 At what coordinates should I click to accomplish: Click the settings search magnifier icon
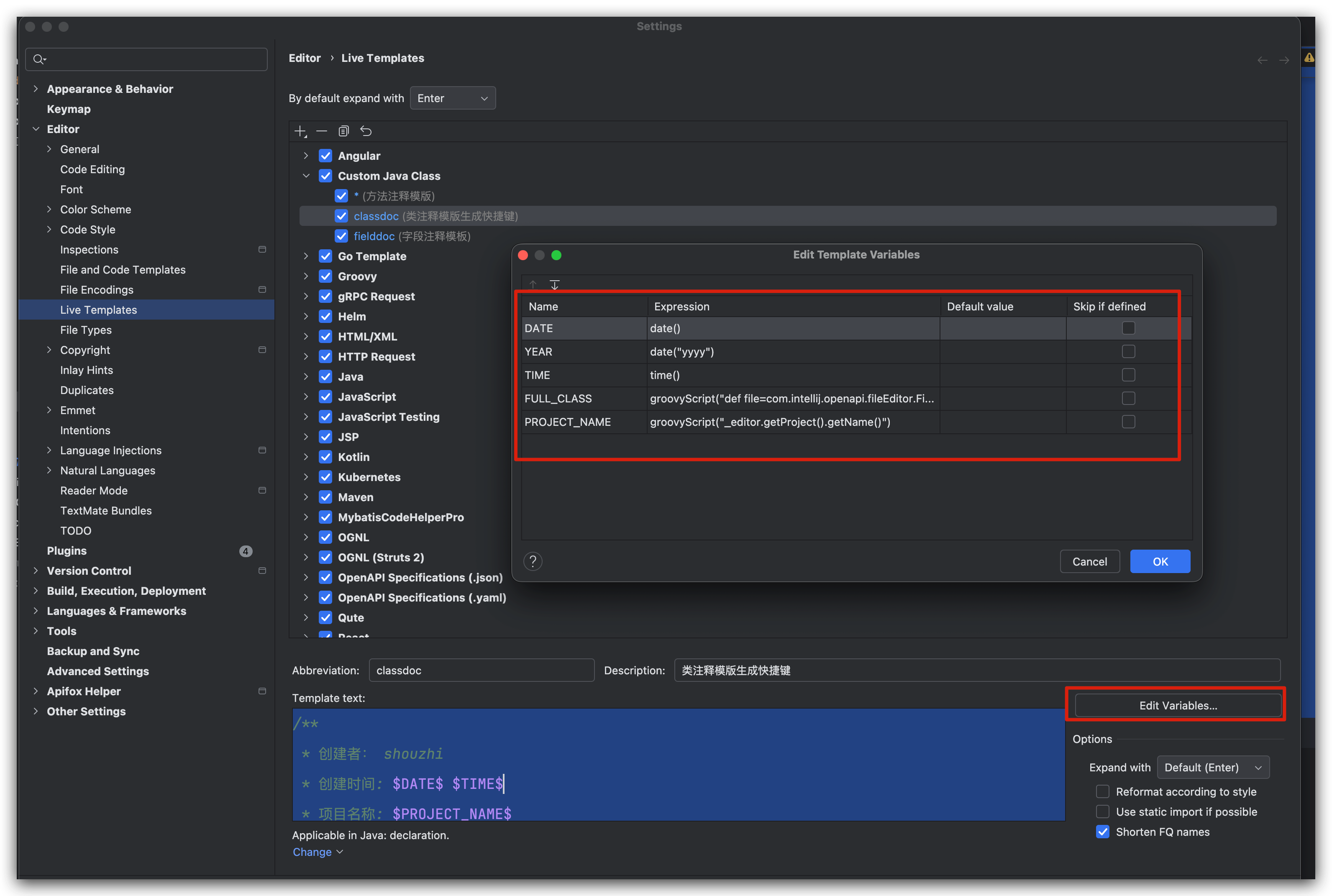39,59
